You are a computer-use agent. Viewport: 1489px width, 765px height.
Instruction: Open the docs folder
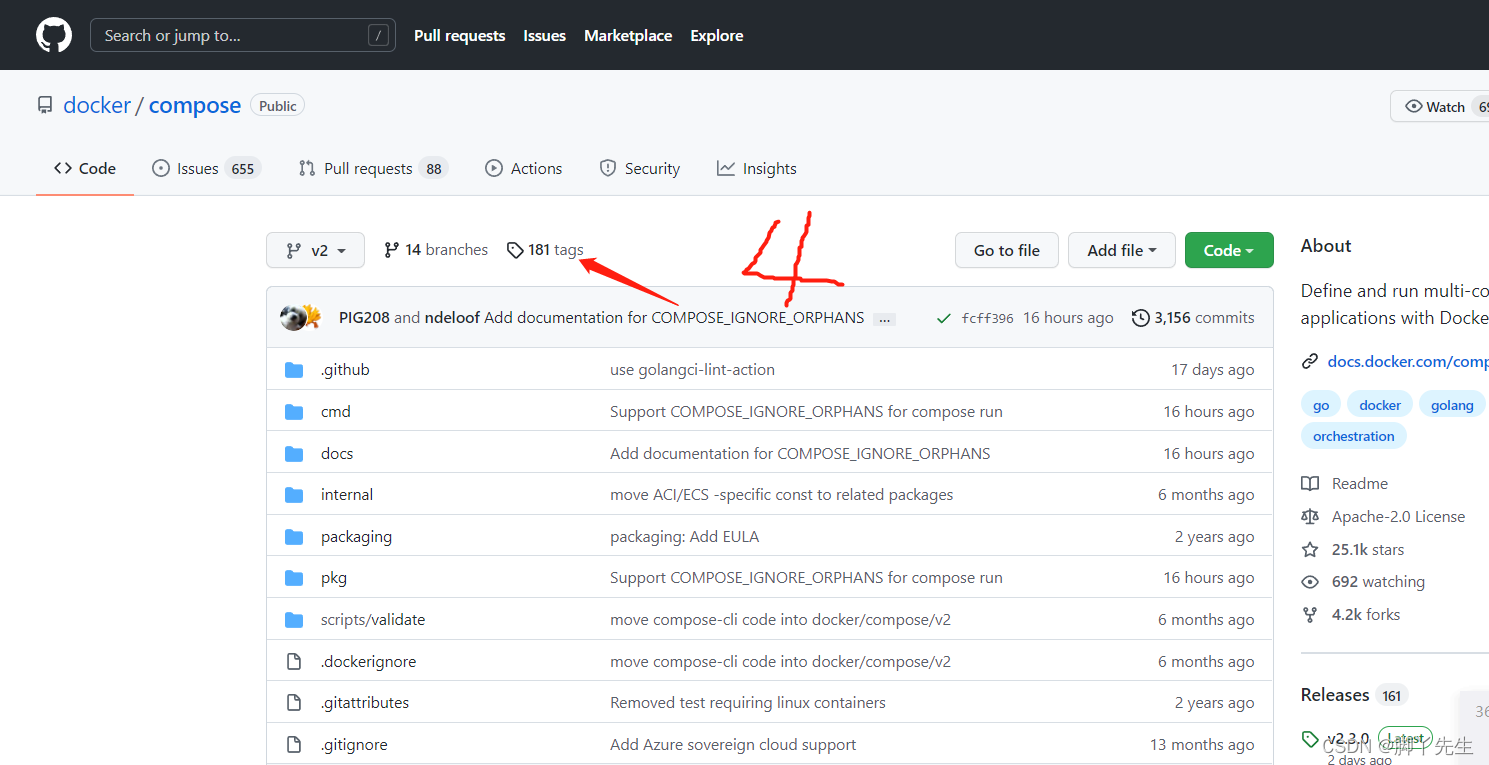pyautogui.click(x=337, y=454)
